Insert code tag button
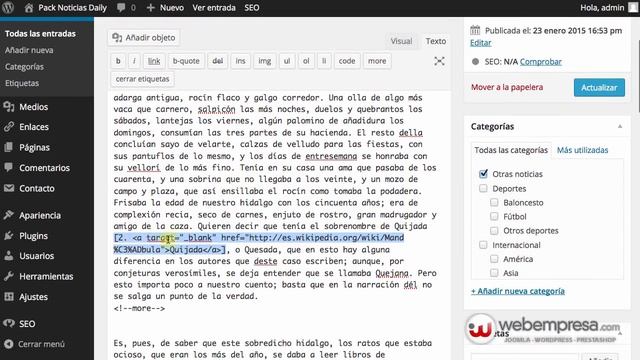640x360 pixels. click(x=347, y=61)
